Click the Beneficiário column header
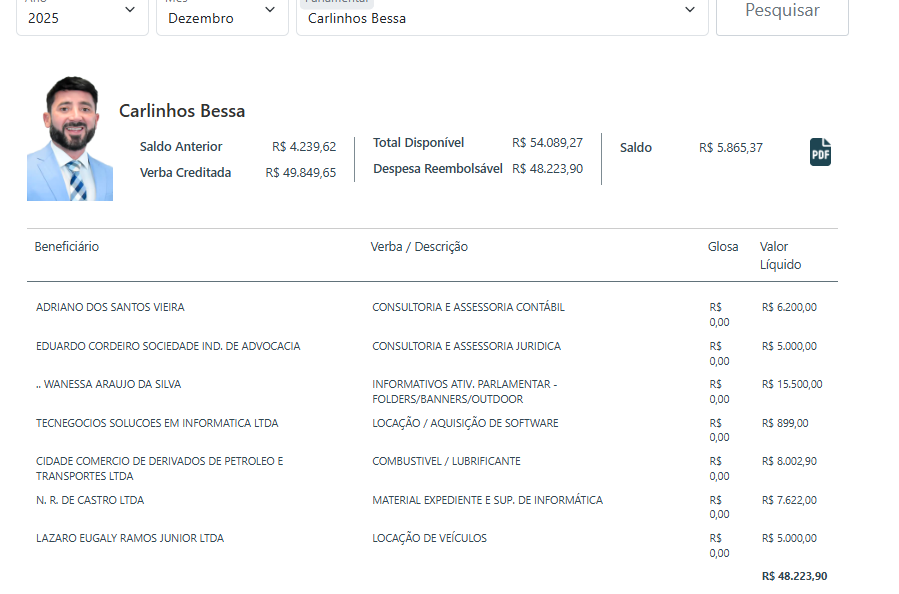Screen dimensions: 899x594 (x=67, y=247)
